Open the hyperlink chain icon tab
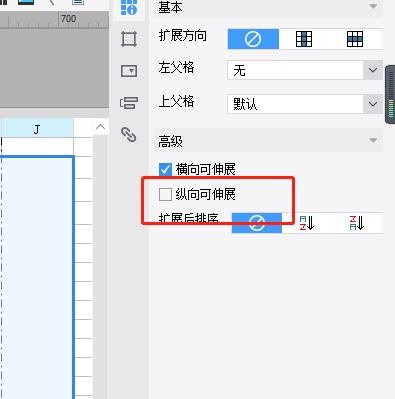Image resolution: width=395 pixels, height=399 pixels. (x=129, y=135)
